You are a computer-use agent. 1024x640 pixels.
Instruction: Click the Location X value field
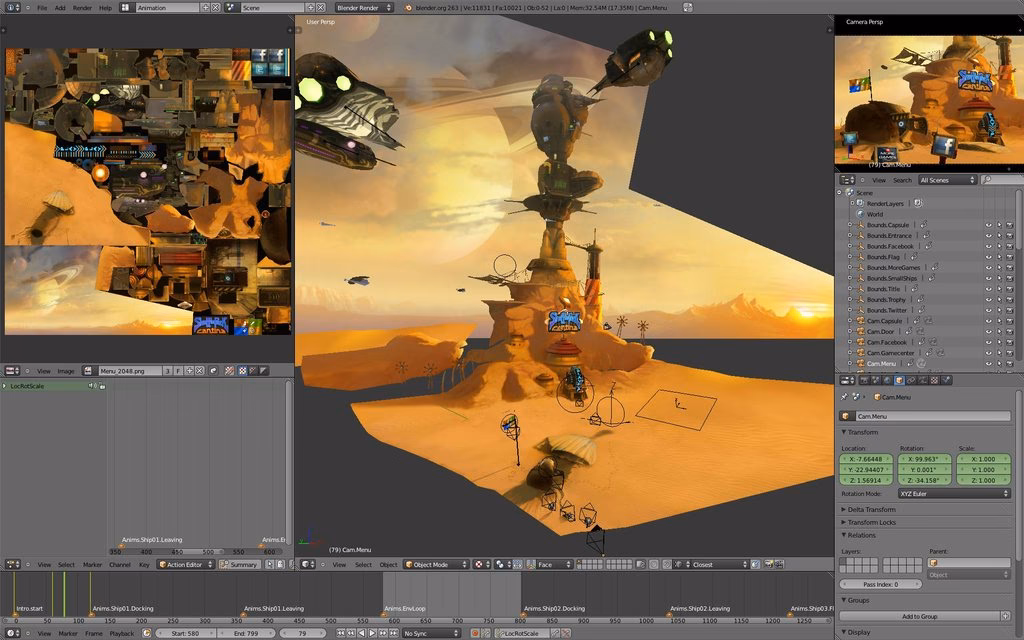[866, 459]
